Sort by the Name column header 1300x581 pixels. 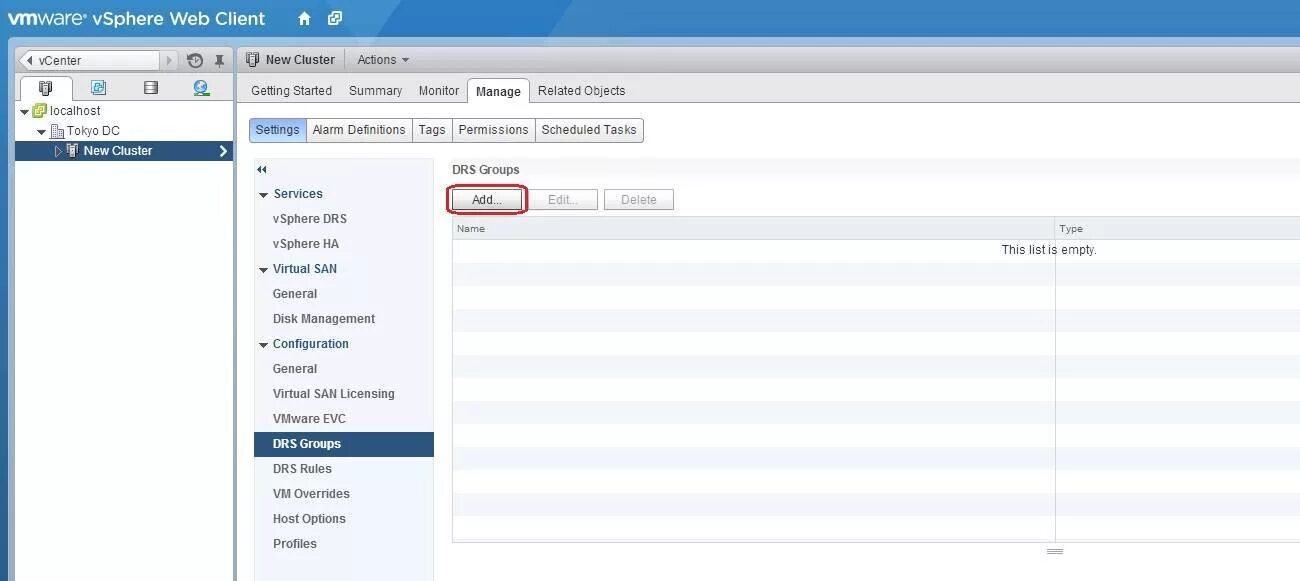(x=753, y=228)
